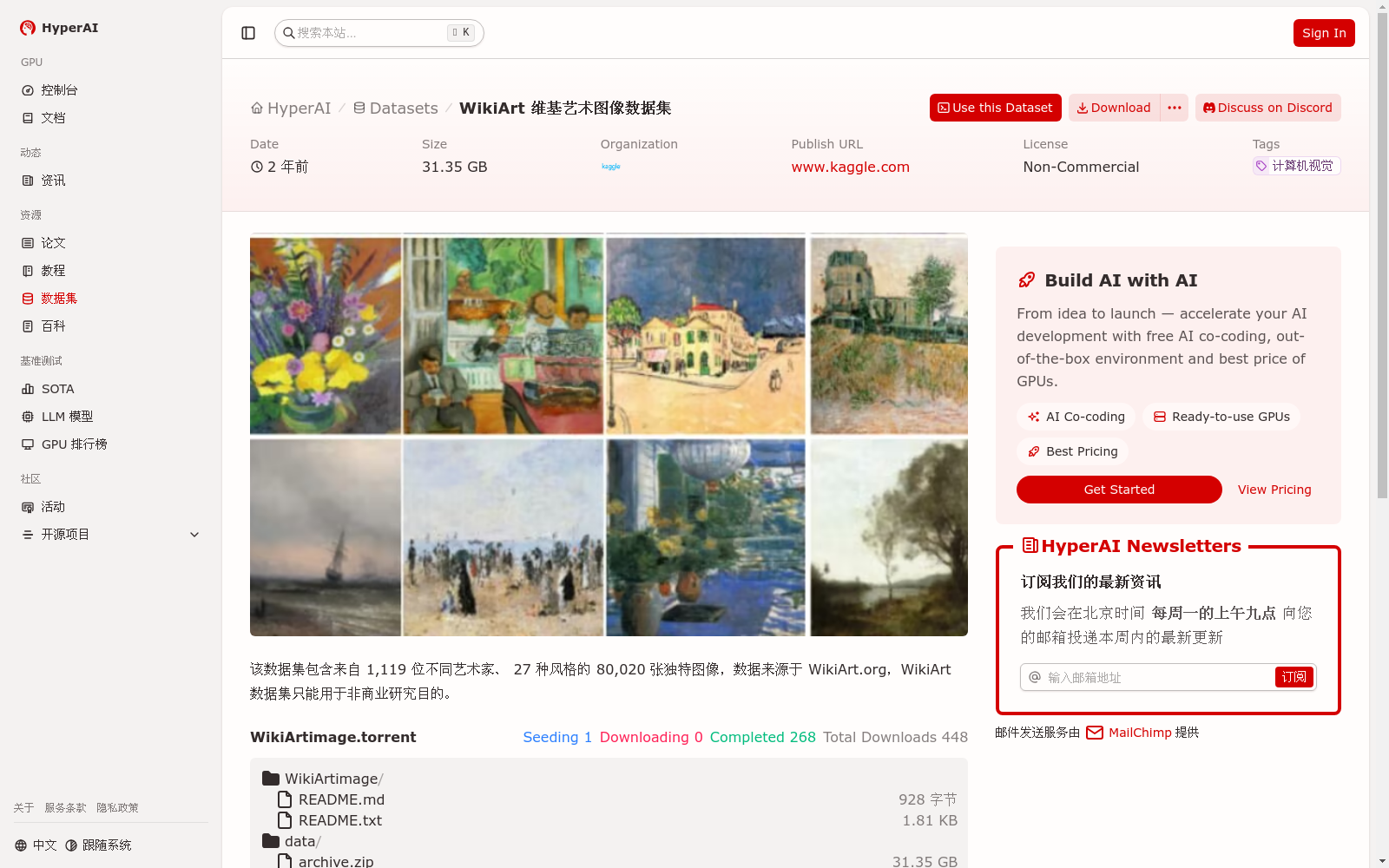This screenshot has height=868, width=1389.
Task: Switch language via 中文 globe
Action: (x=36, y=845)
